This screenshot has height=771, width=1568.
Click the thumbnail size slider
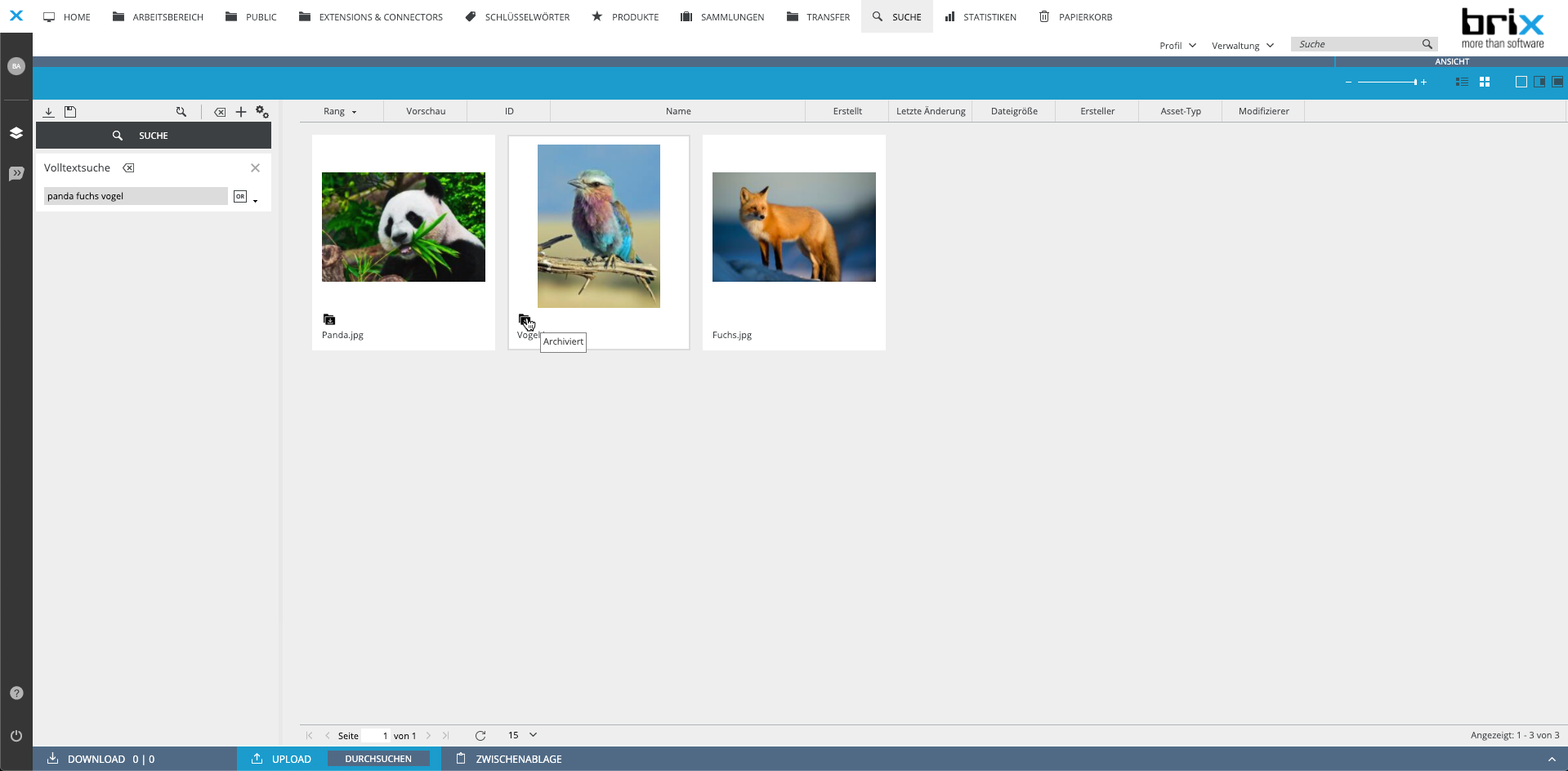point(1387,82)
